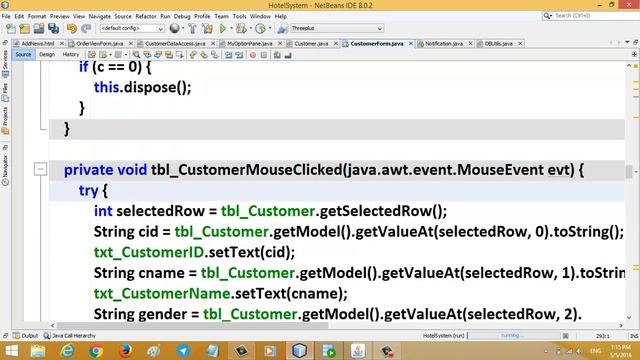Viewport: 640px width, 360px height.
Task: Click the Find Next Occurrence icon
Action: (x=158, y=55)
